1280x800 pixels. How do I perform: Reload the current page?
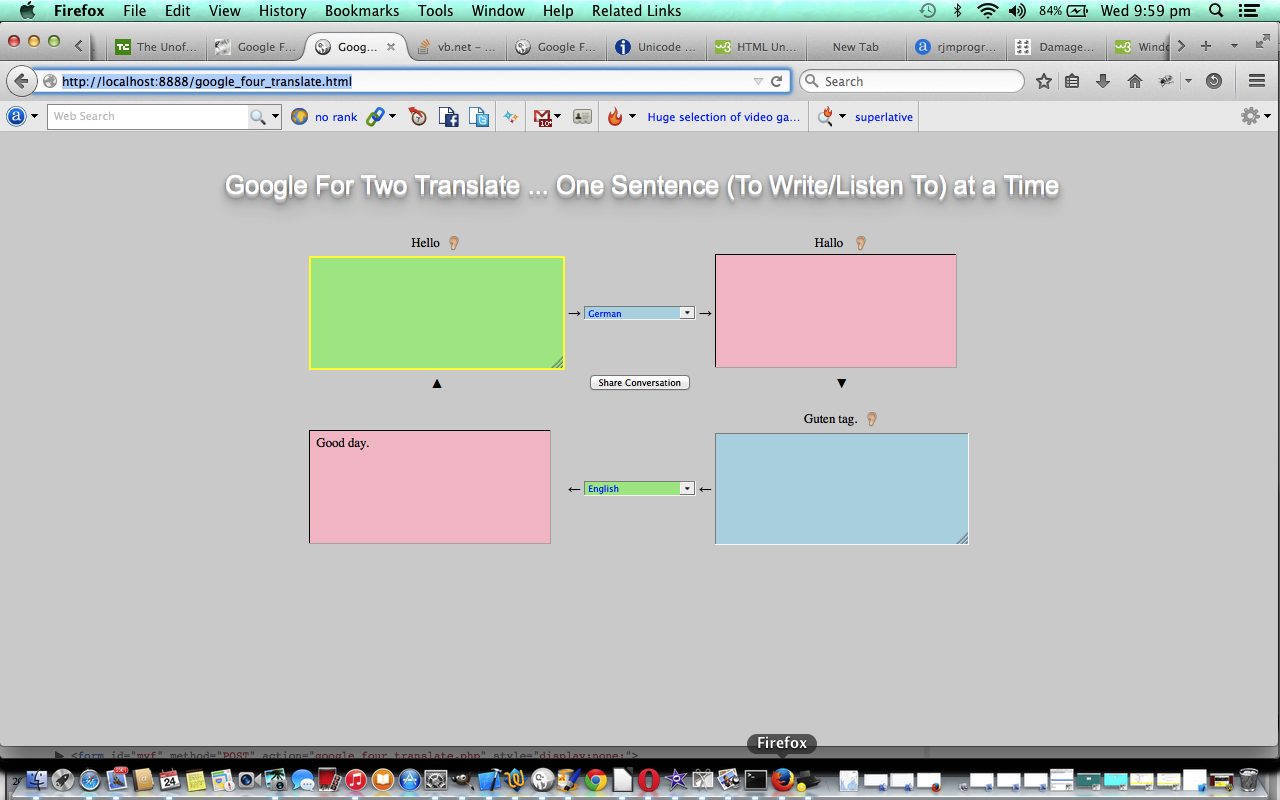tap(776, 81)
